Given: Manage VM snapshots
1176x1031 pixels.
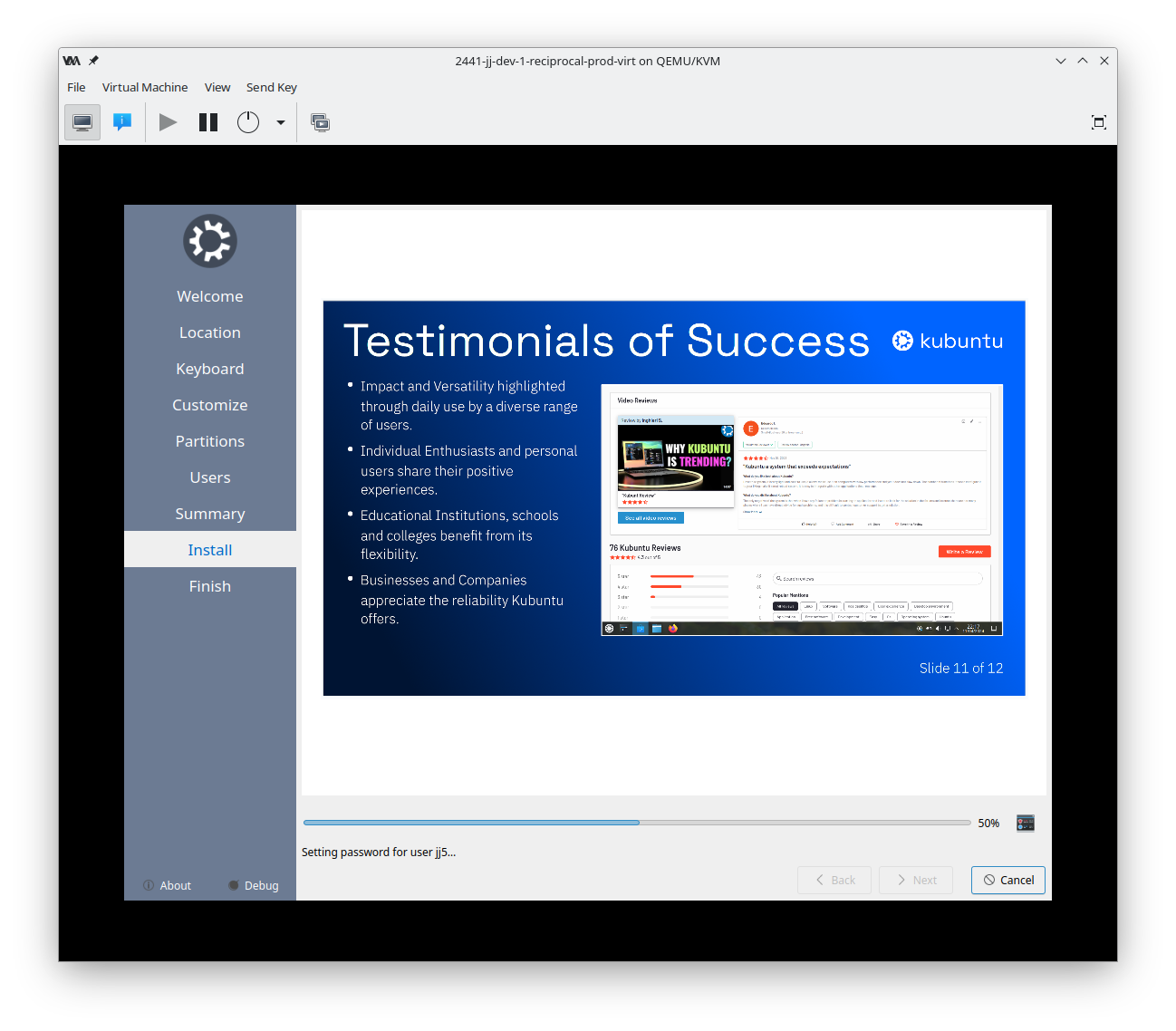Looking at the screenshot, I should (321, 122).
